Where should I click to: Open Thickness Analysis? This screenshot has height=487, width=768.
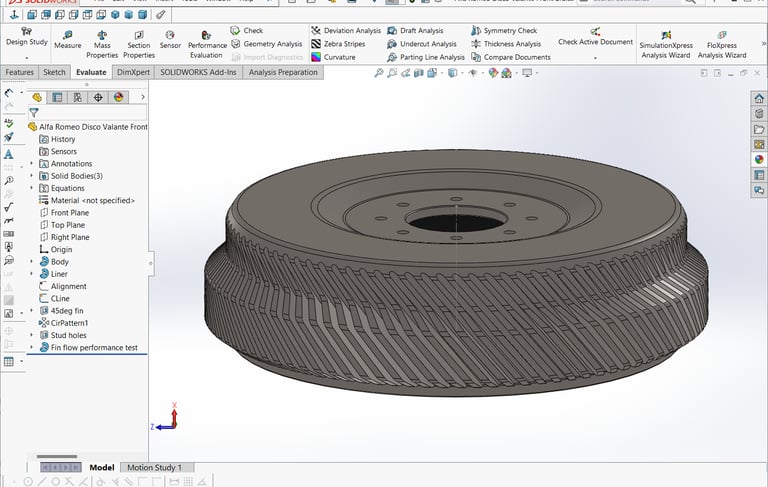[x=506, y=44]
